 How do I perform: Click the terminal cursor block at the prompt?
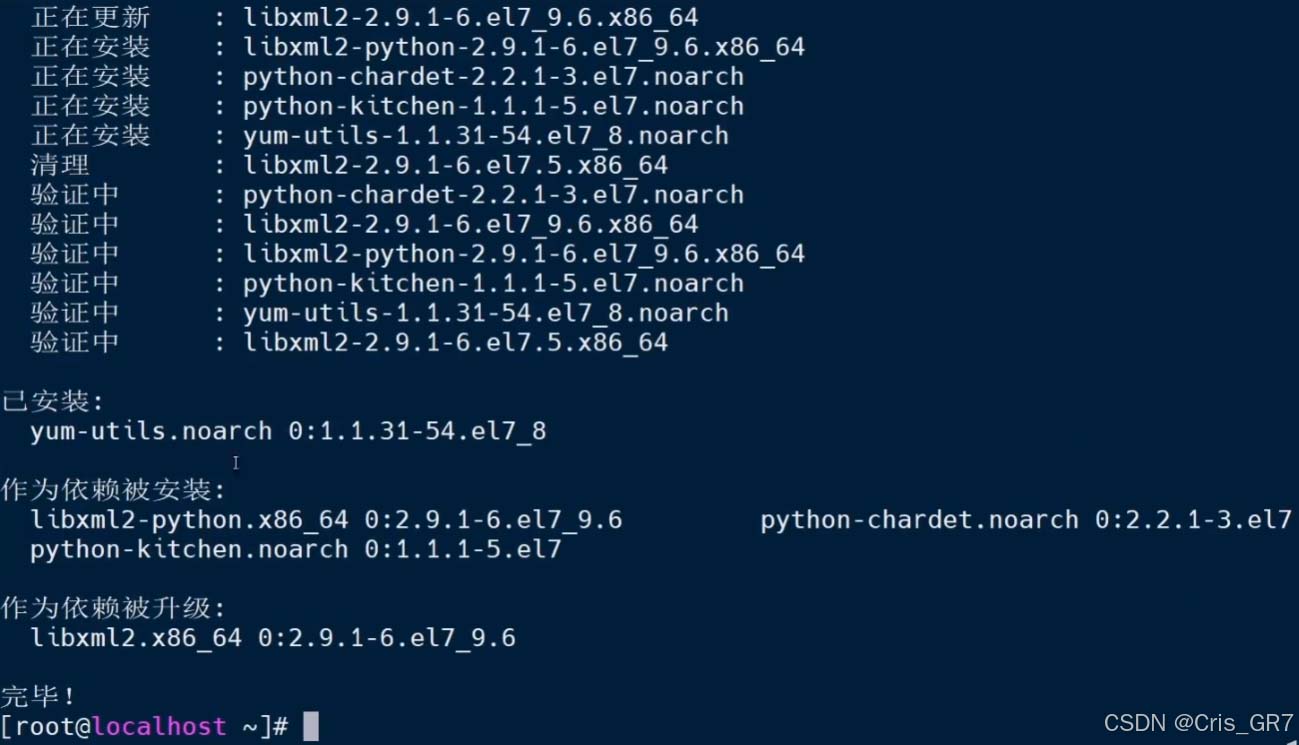tap(311, 727)
